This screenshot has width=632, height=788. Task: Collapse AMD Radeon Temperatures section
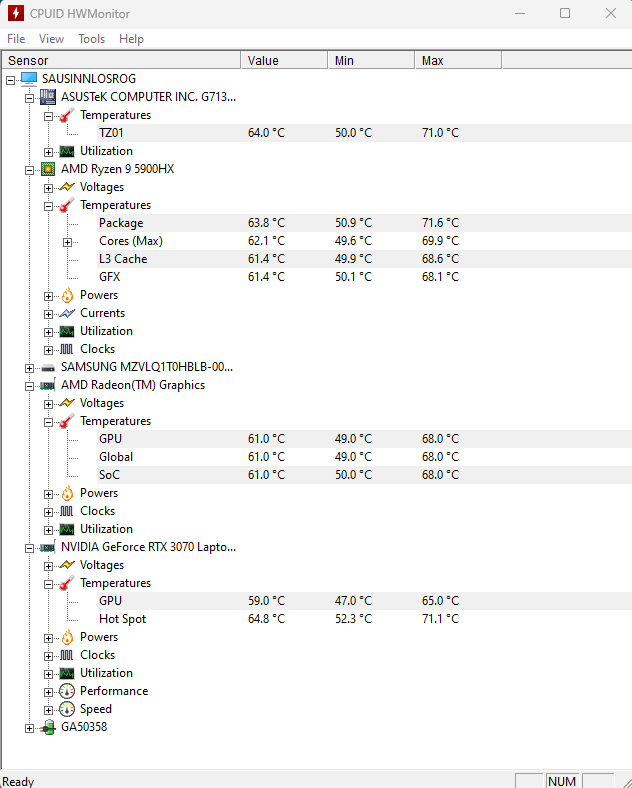(x=48, y=422)
